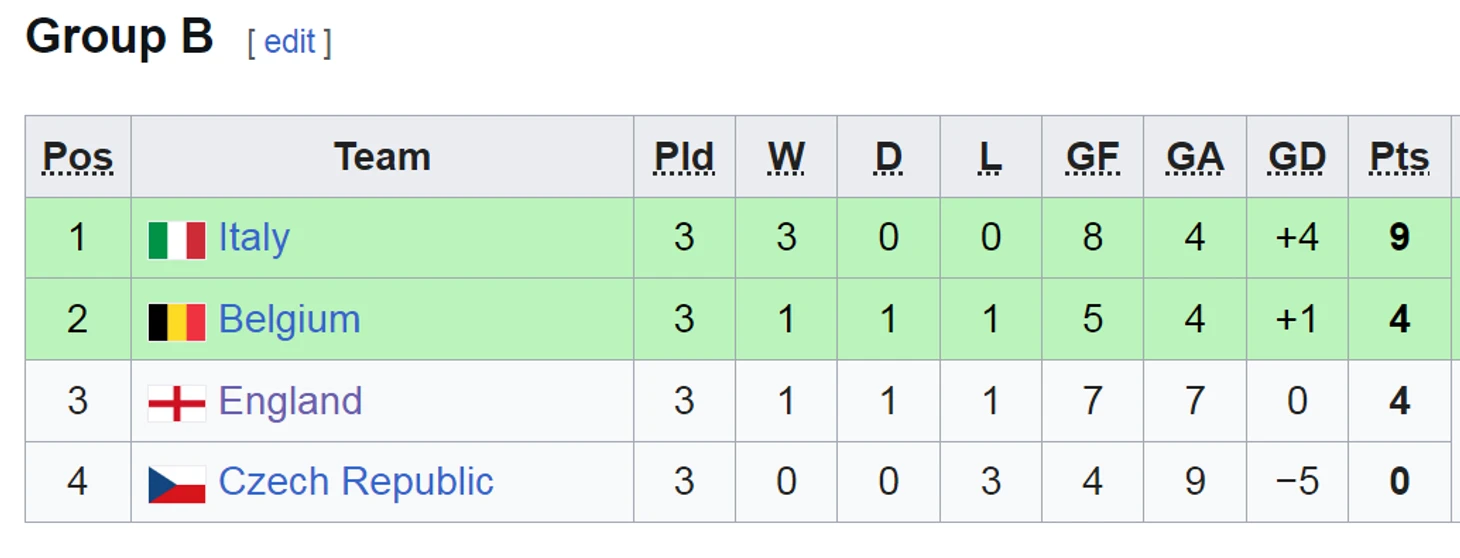
Task: Click the L column header
Action: (x=990, y=157)
